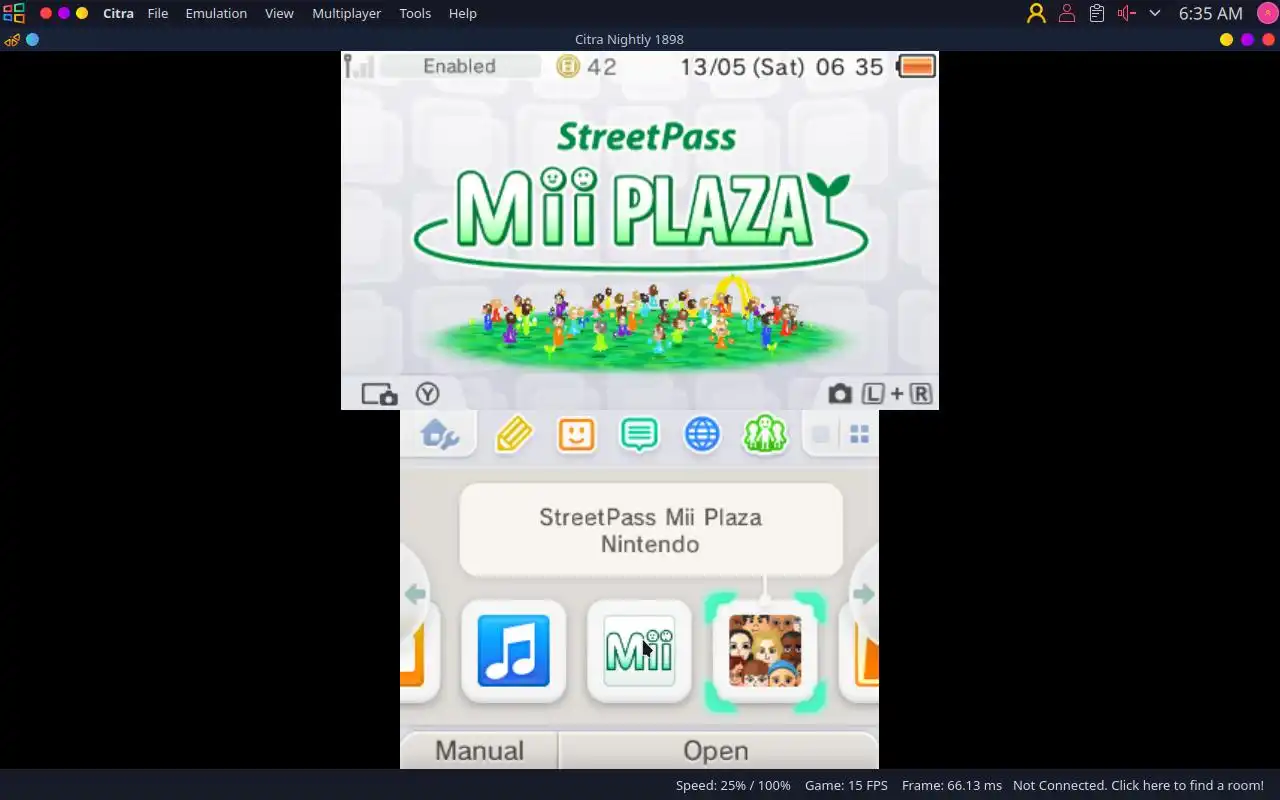Open the Emulation menu

click(x=216, y=13)
